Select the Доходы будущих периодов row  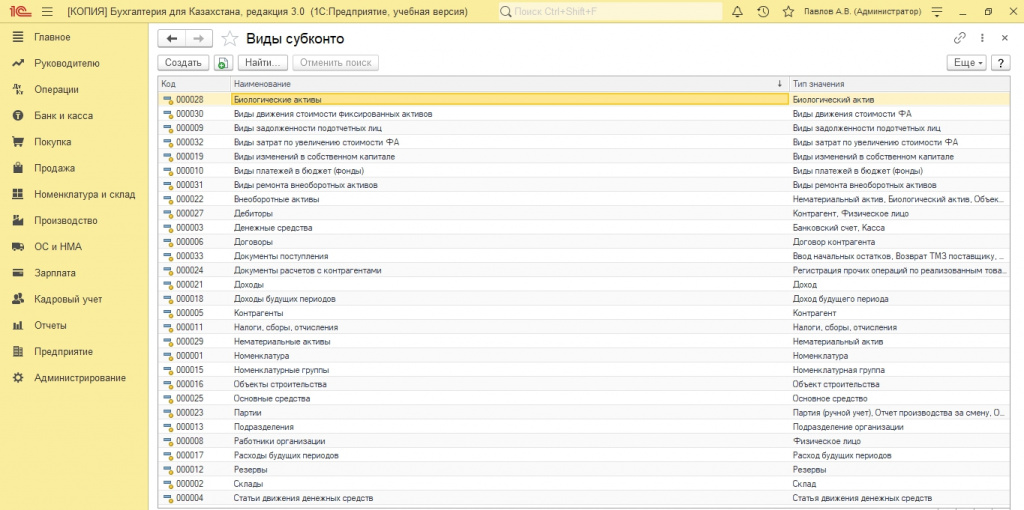coord(584,299)
